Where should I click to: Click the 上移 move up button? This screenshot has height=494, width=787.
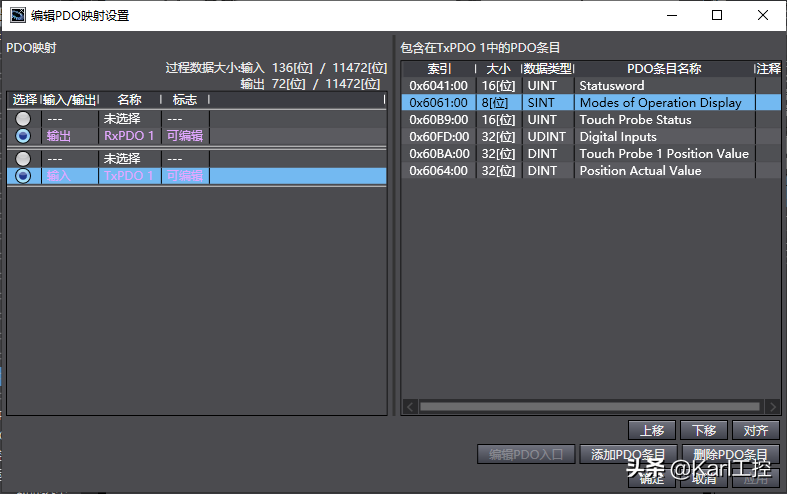pyautogui.click(x=652, y=430)
